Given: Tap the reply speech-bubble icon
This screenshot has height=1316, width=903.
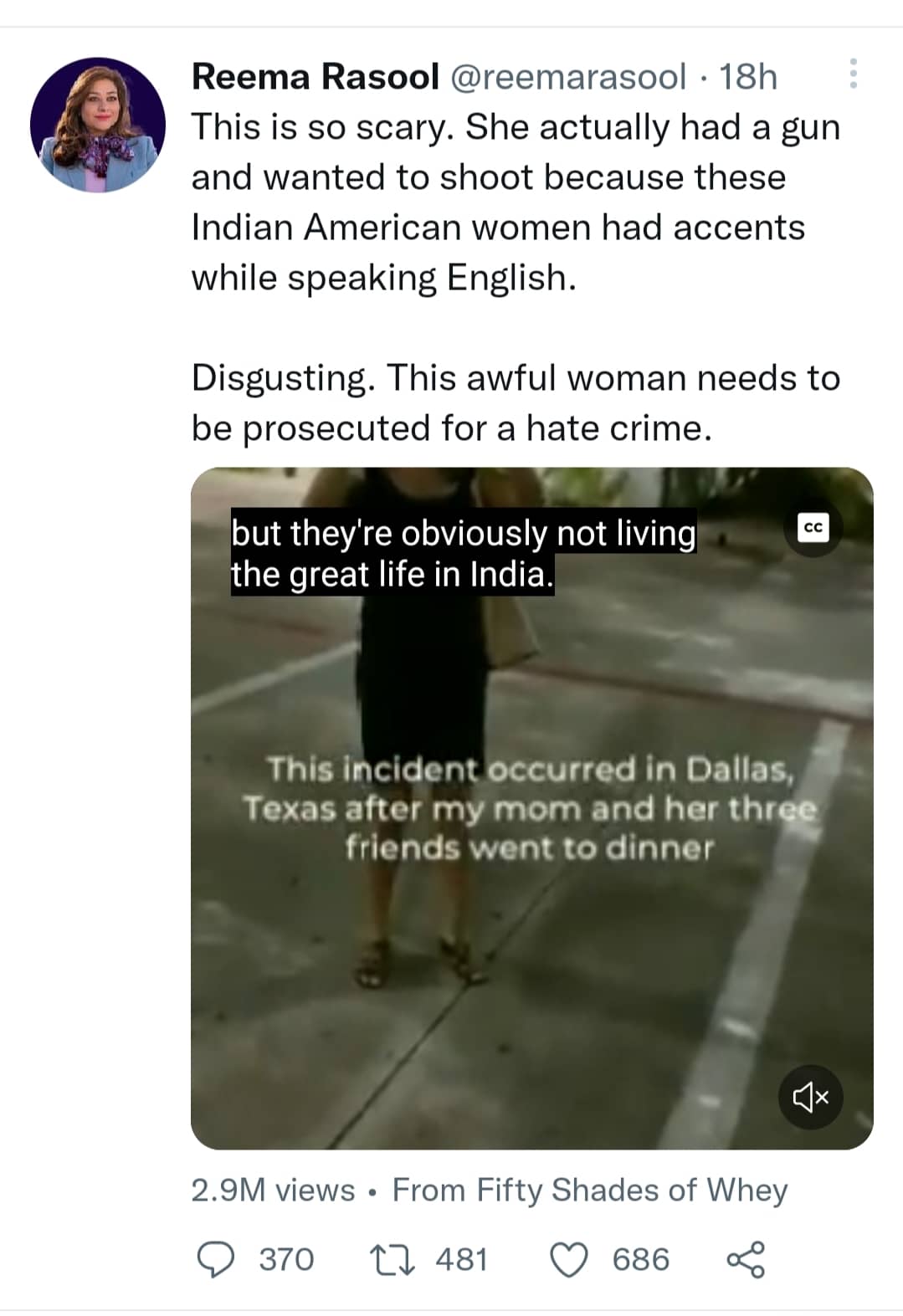Looking at the screenshot, I should [x=215, y=1259].
